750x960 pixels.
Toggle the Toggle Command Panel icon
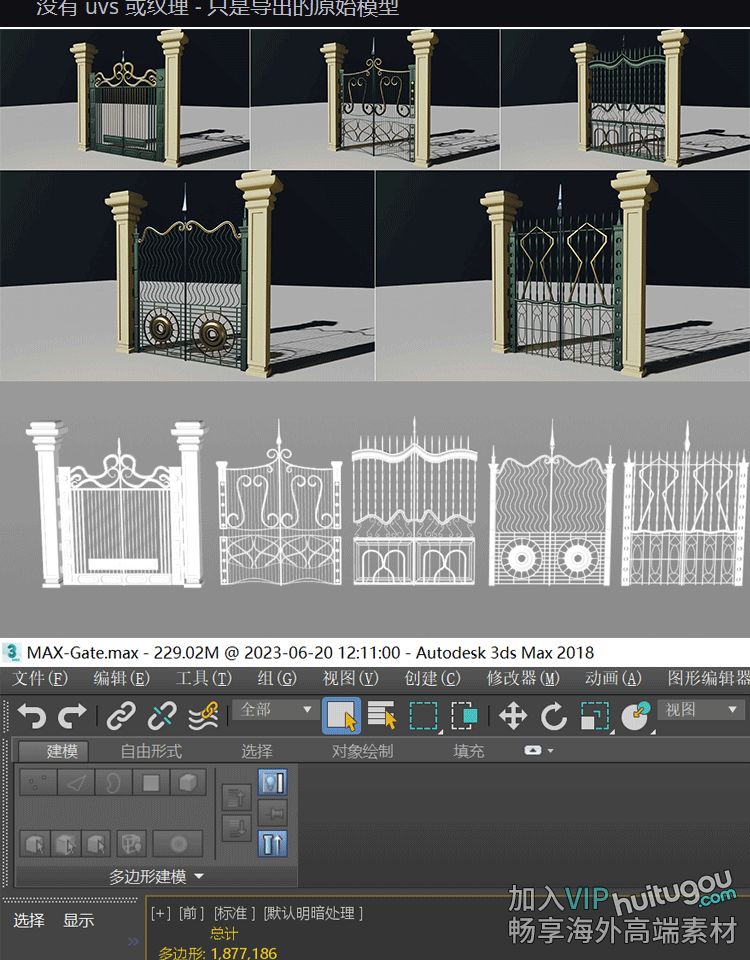272,844
